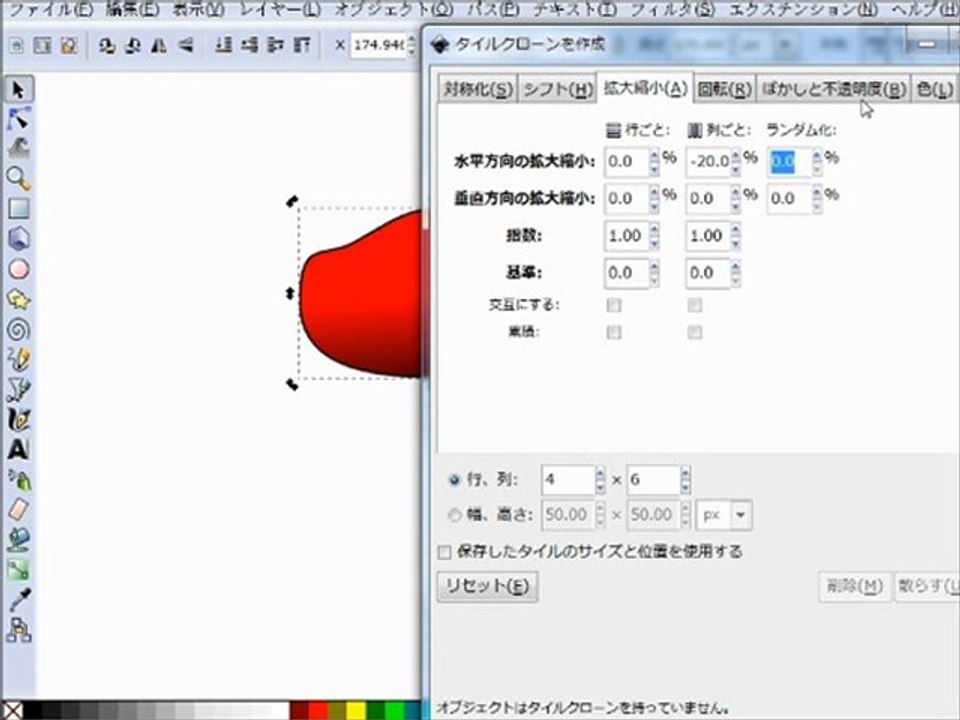Pick the bright red palette swatch
Screen dimensions: 960x720
point(318,710)
